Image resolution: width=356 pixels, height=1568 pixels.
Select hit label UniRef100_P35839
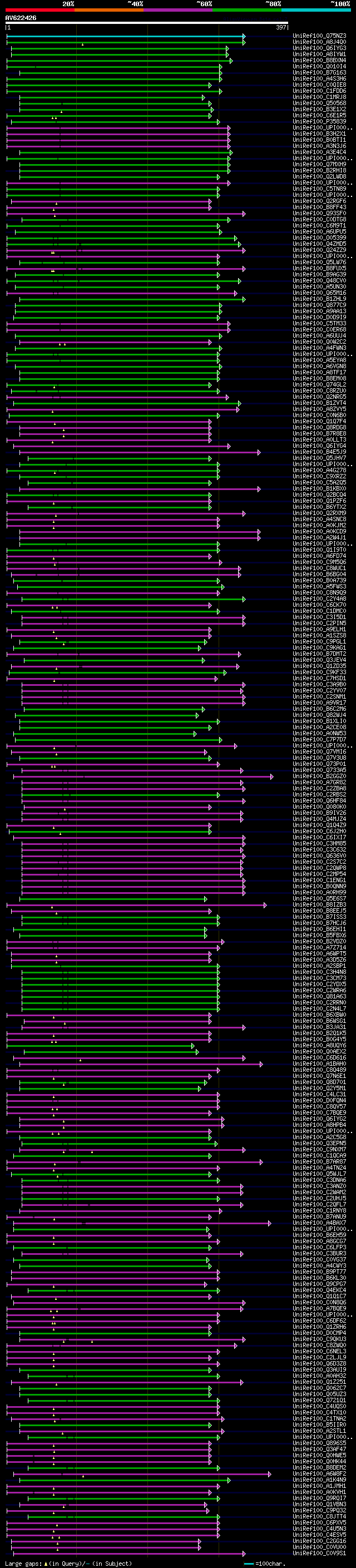[319, 122]
